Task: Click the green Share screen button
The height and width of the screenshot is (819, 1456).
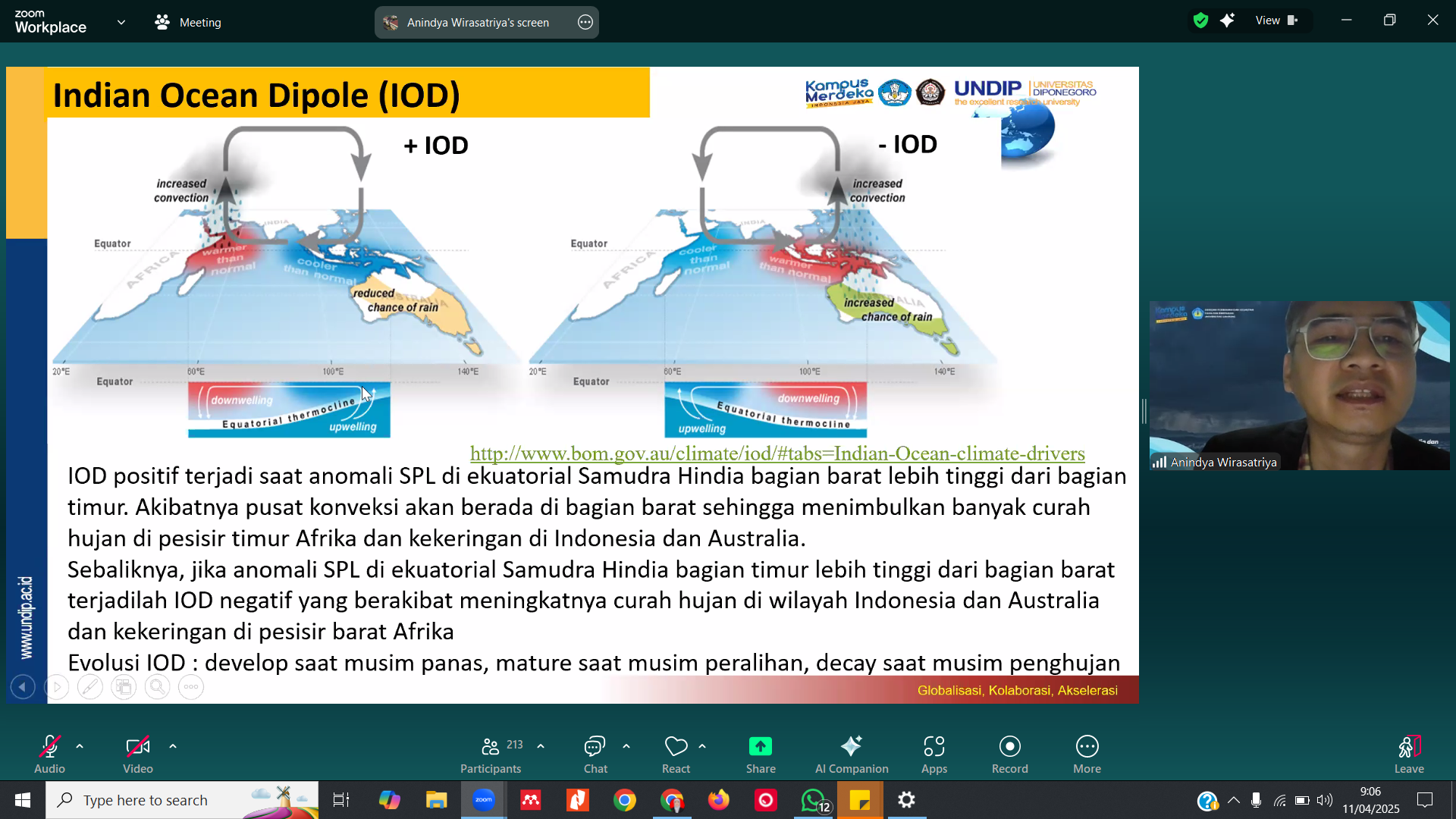Action: pos(761,747)
